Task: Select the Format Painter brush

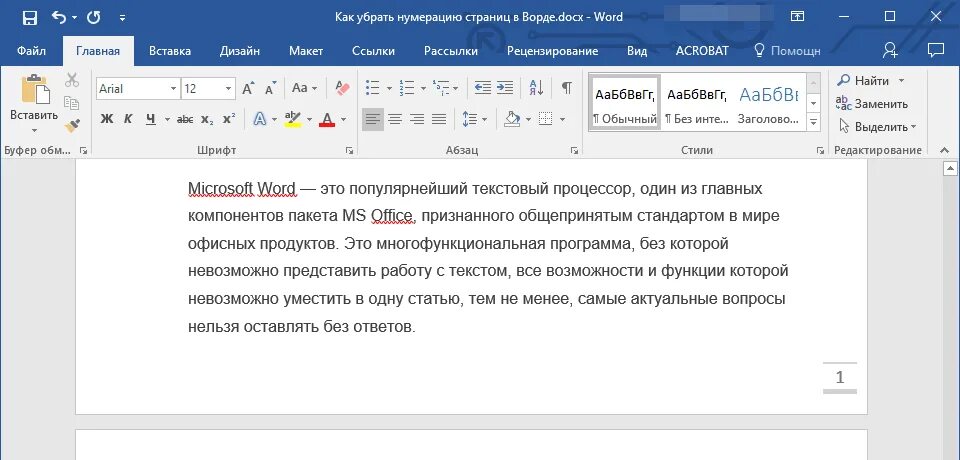Action: (x=72, y=126)
